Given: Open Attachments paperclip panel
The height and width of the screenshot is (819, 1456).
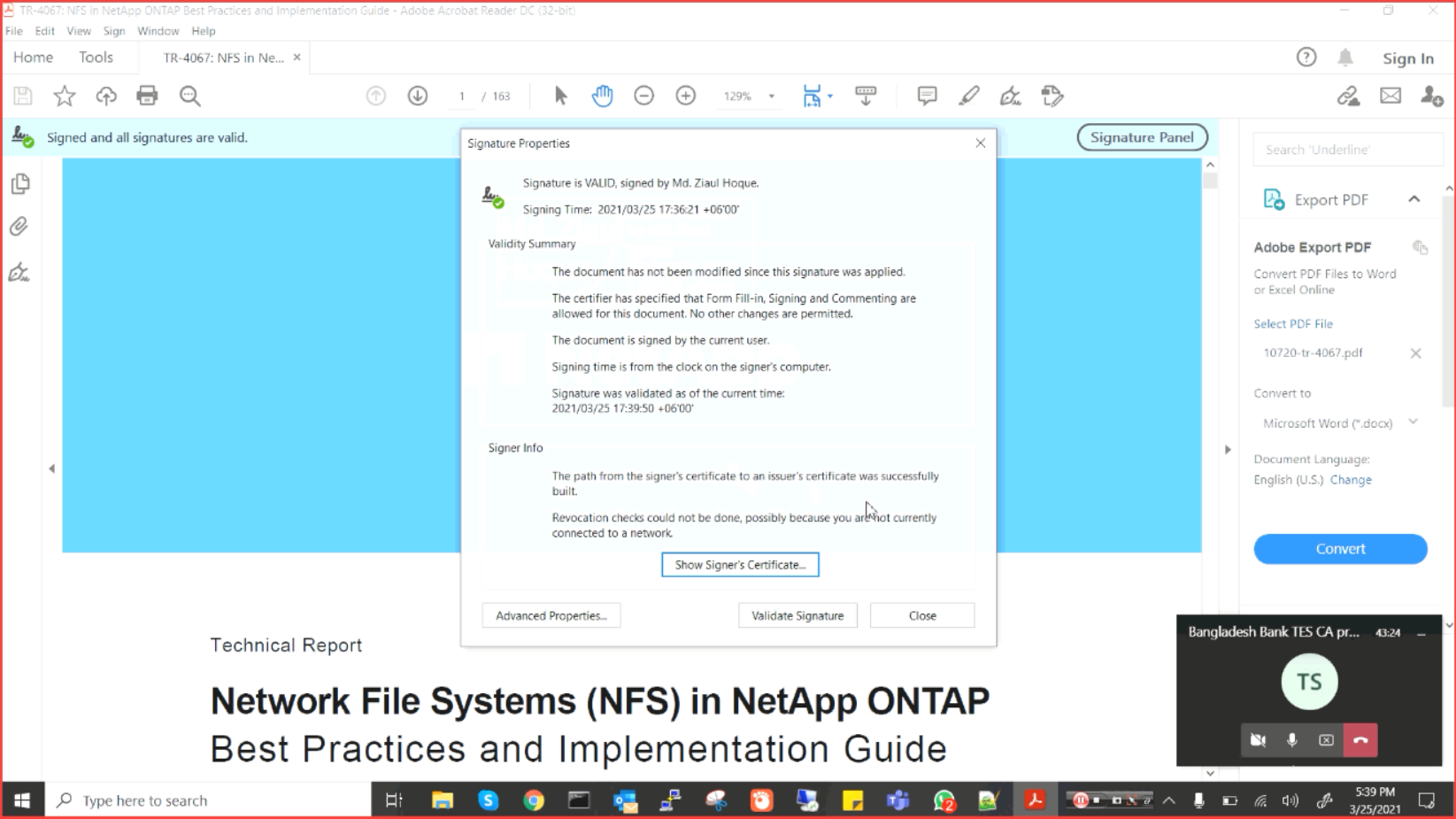Looking at the screenshot, I should 19,227.
